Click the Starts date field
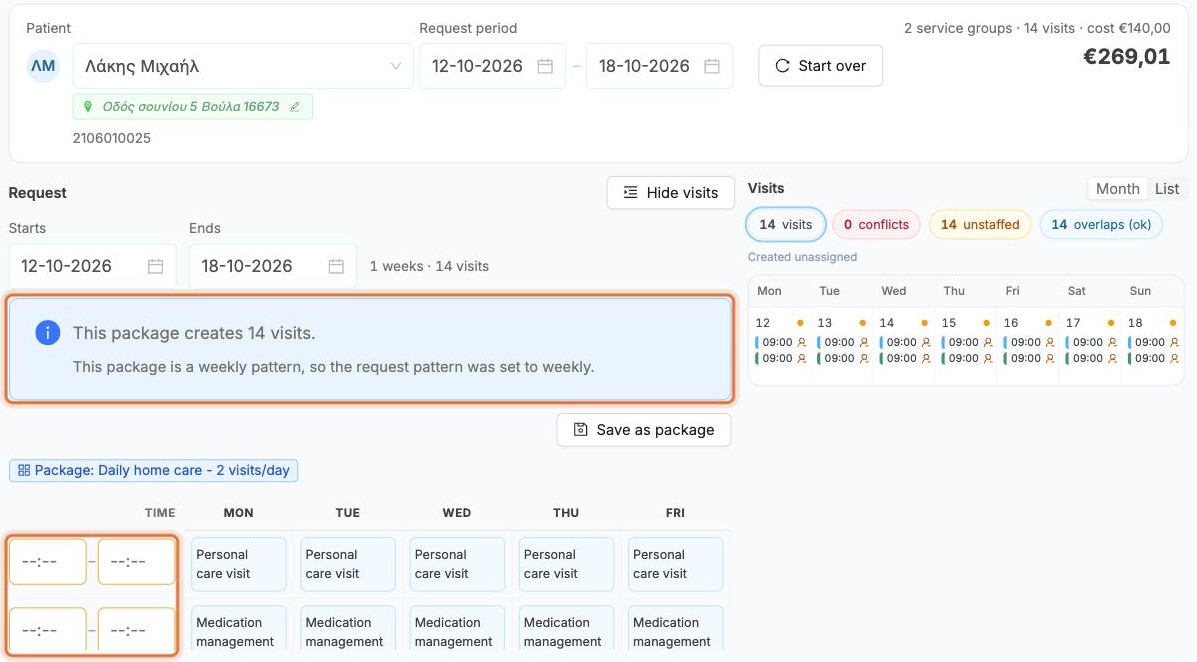The width and height of the screenshot is (1197, 662). tap(92, 266)
